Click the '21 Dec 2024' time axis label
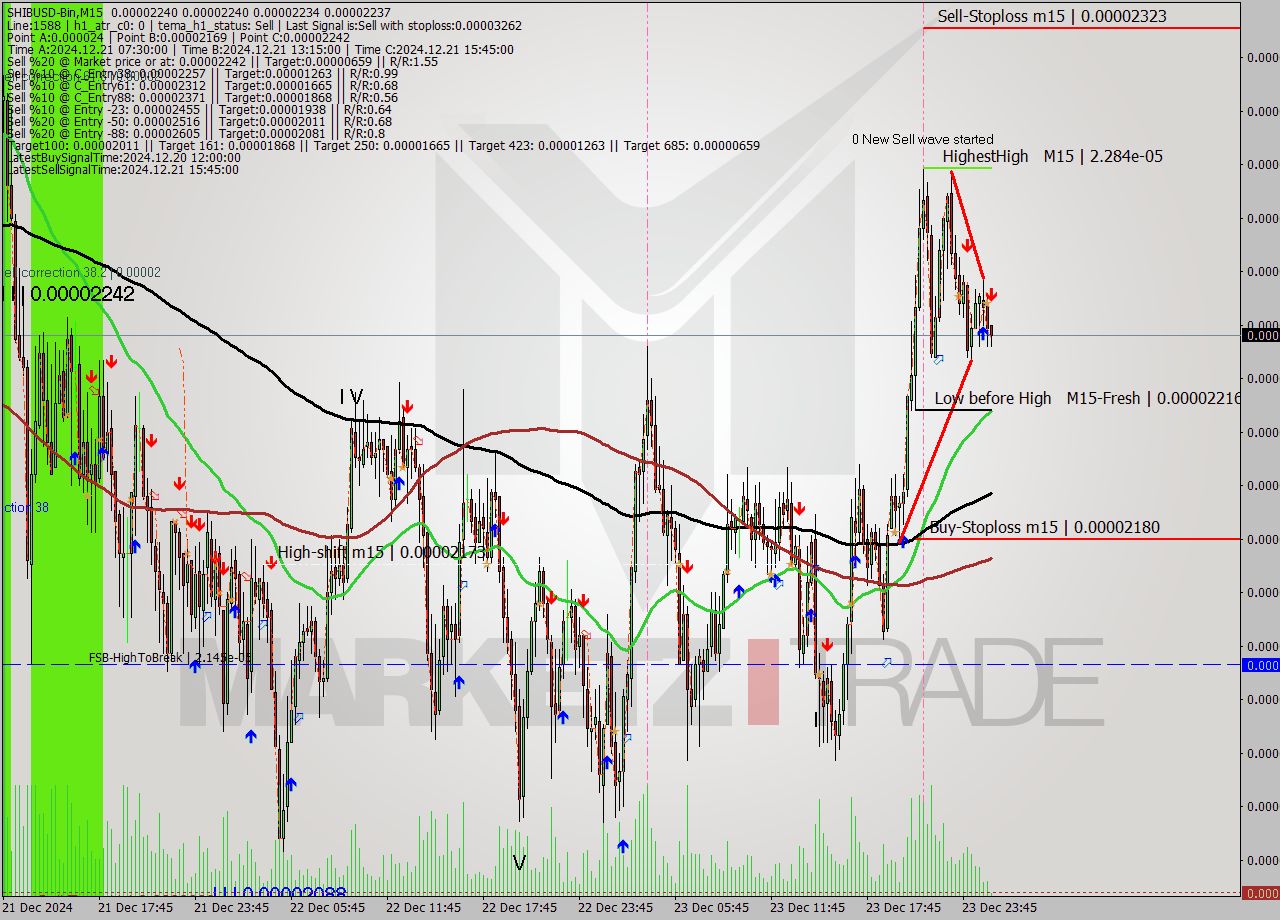Viewport: 1280px width, 920px height. (38, 908)
